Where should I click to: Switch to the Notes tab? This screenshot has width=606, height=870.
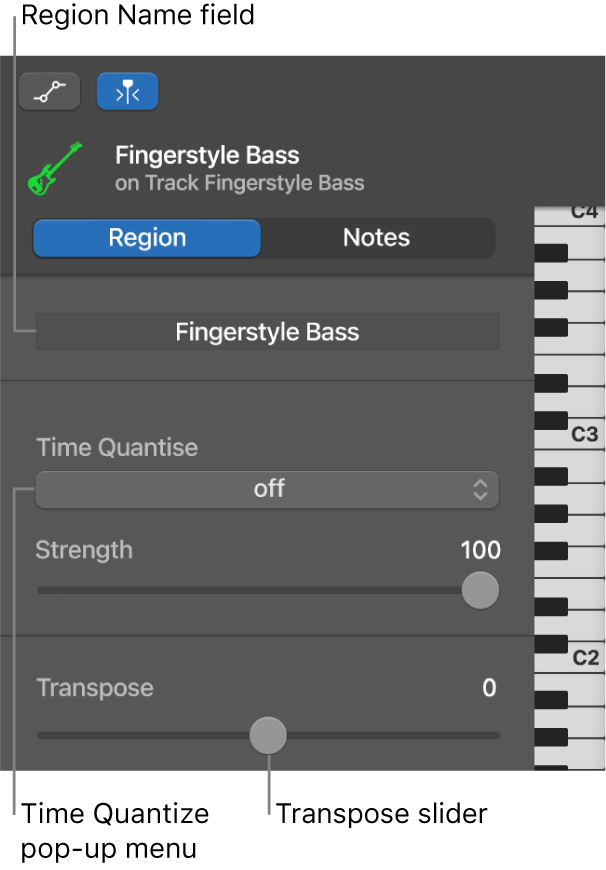376,238
